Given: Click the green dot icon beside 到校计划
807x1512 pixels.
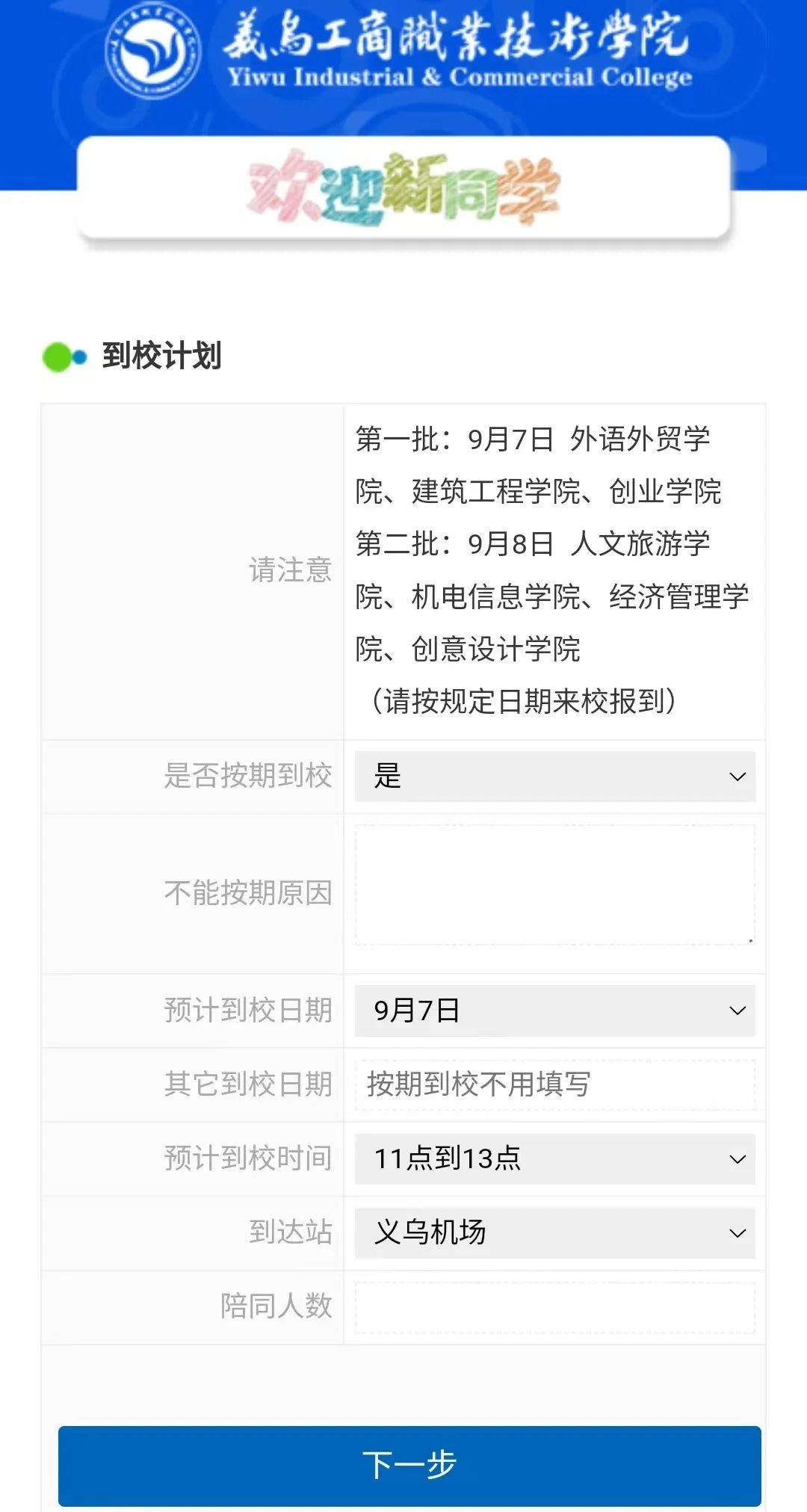Looking at the screenshot, I should coord(58,357).
